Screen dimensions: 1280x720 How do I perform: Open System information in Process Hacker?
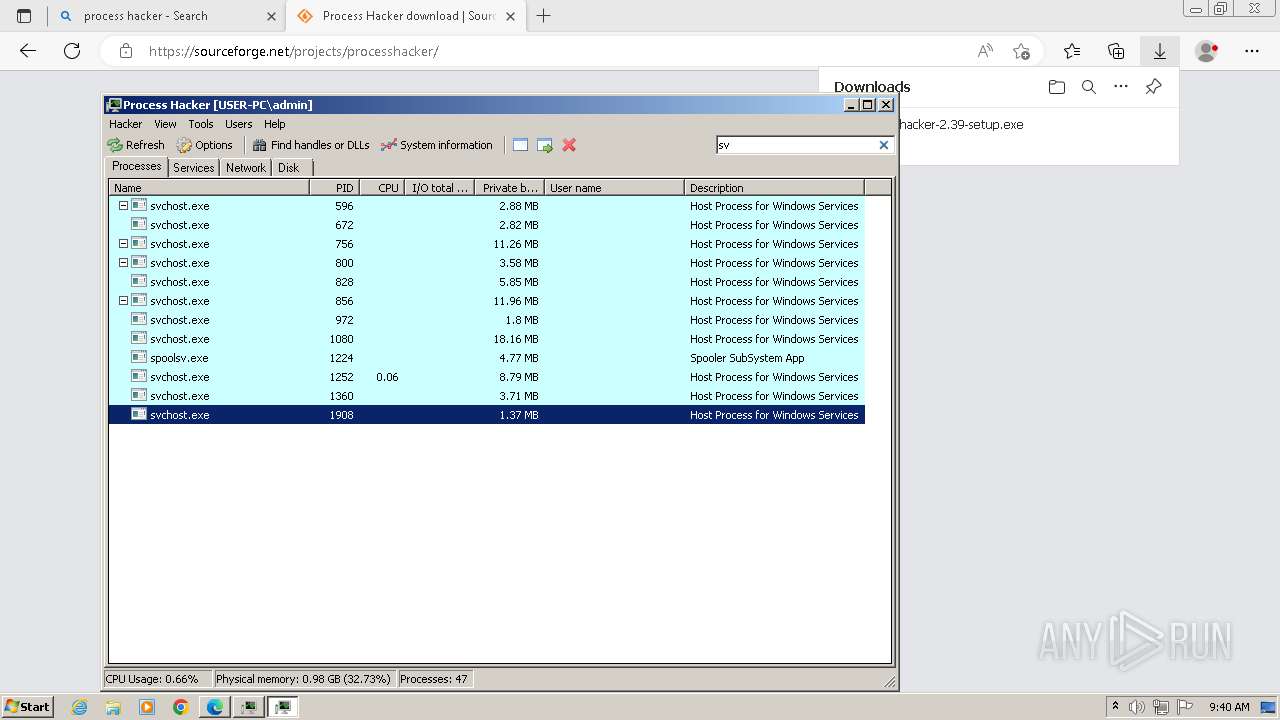437,145
